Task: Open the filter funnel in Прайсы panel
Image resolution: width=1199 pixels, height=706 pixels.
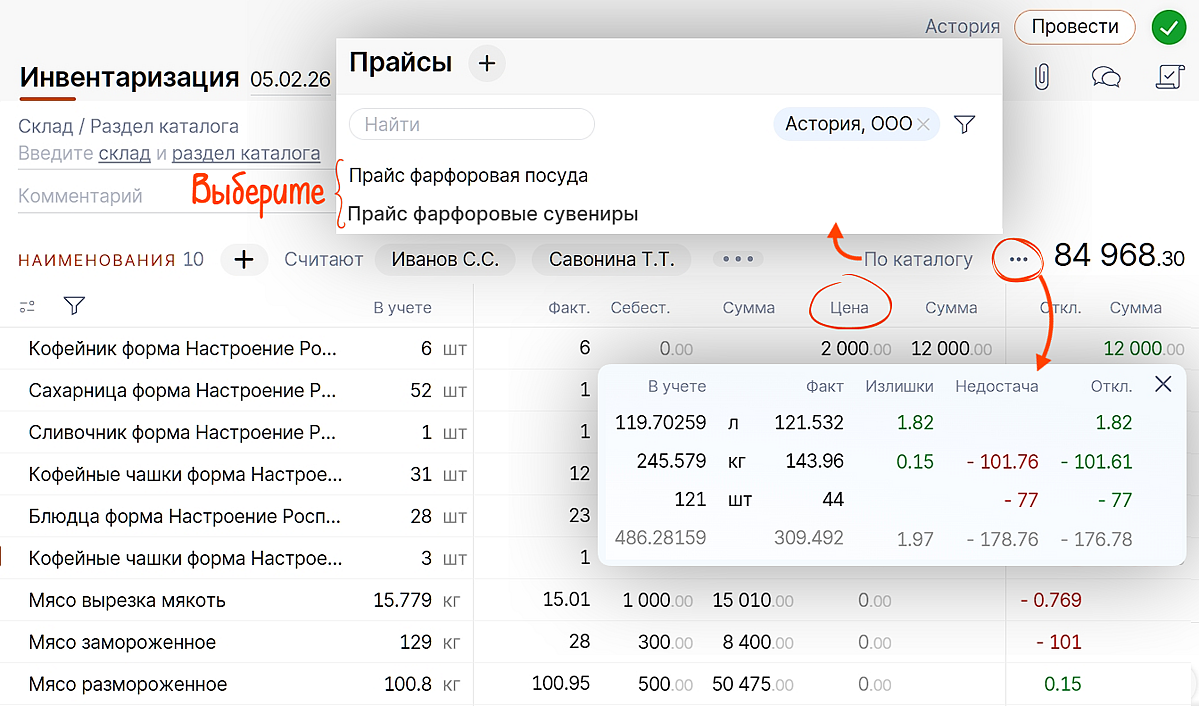Action: pos(964,124)
